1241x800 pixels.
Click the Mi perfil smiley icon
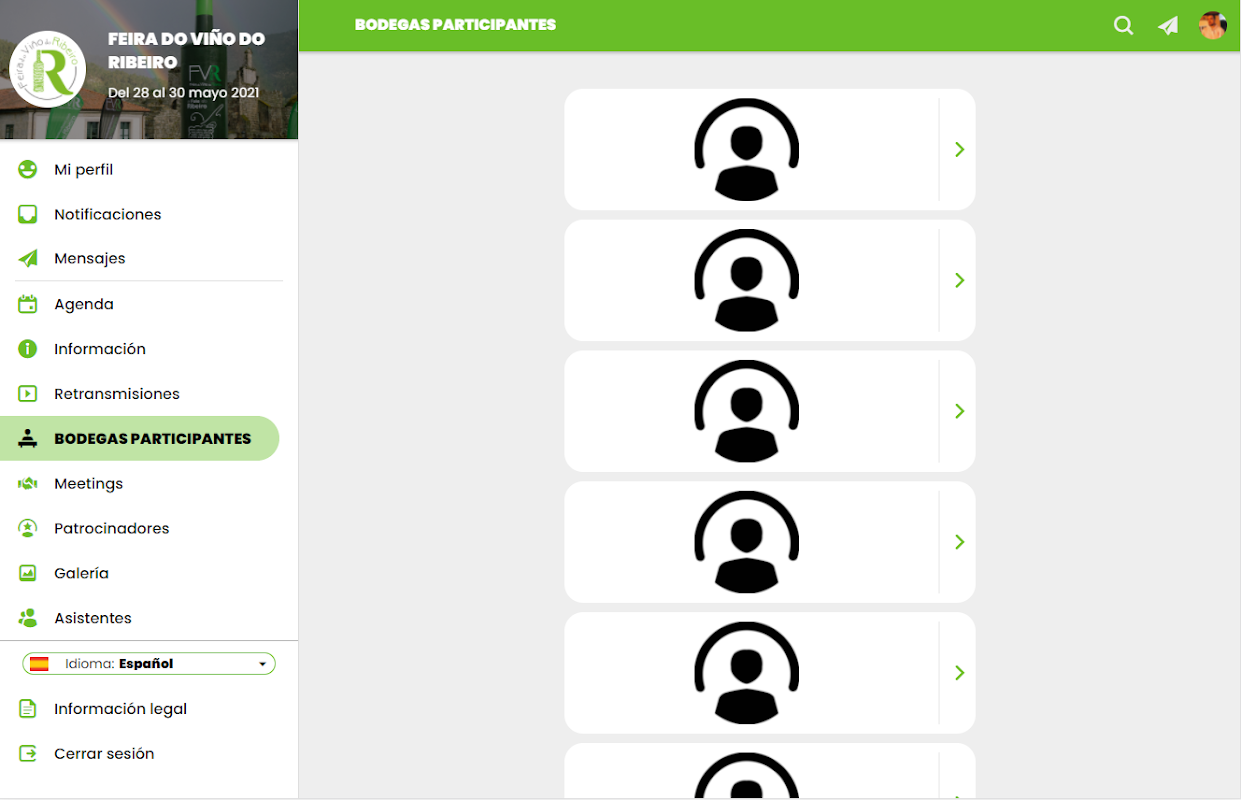pyautogui.click(x=28, y=169)
